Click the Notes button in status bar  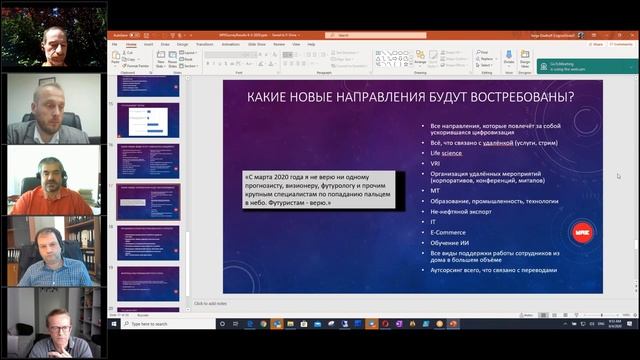[526, 315]
